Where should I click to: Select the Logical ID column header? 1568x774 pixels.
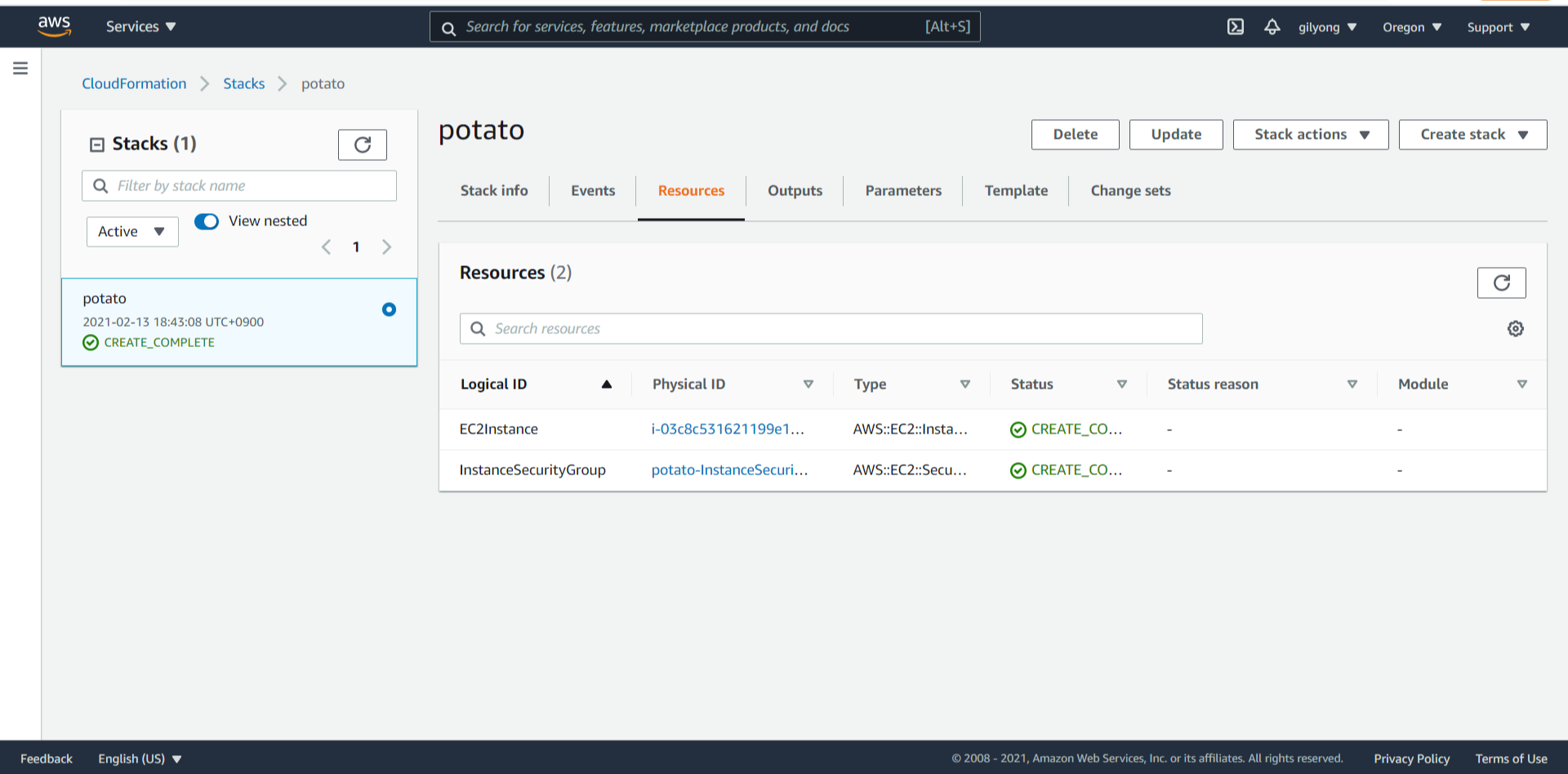coord(493,384)
